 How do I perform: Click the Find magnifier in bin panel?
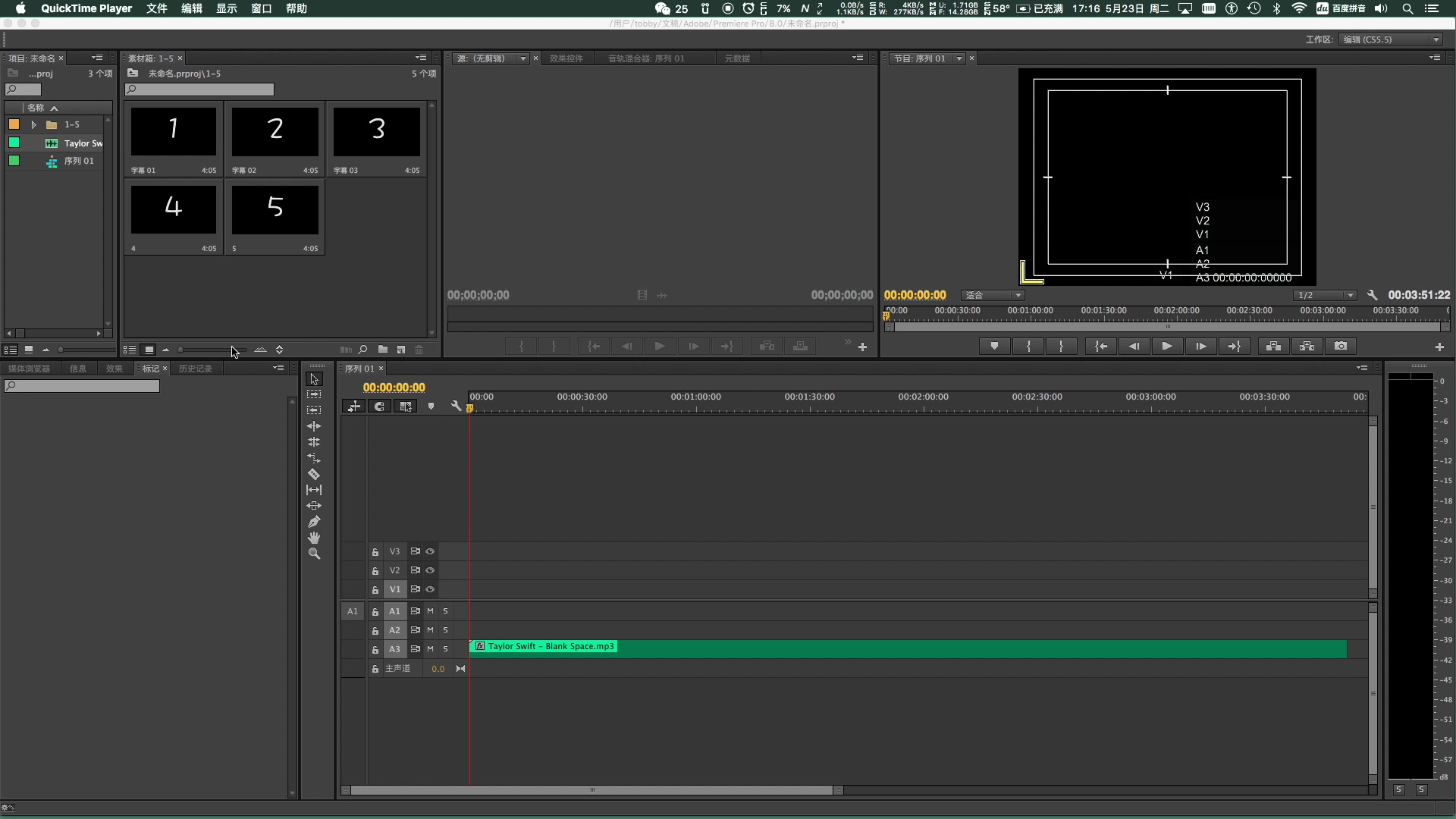click(363, 350)
